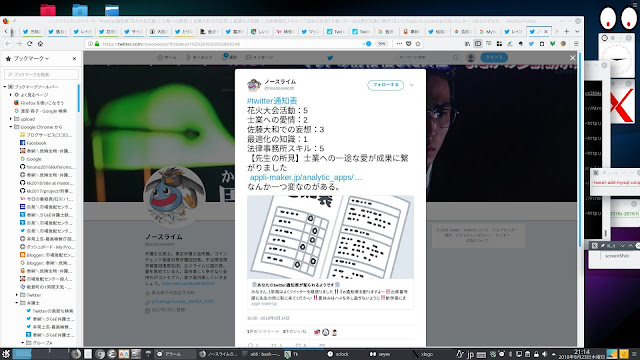Bookmark this page with the star icon
Viewport: 640px width, 360px height.
click(418, 44)
